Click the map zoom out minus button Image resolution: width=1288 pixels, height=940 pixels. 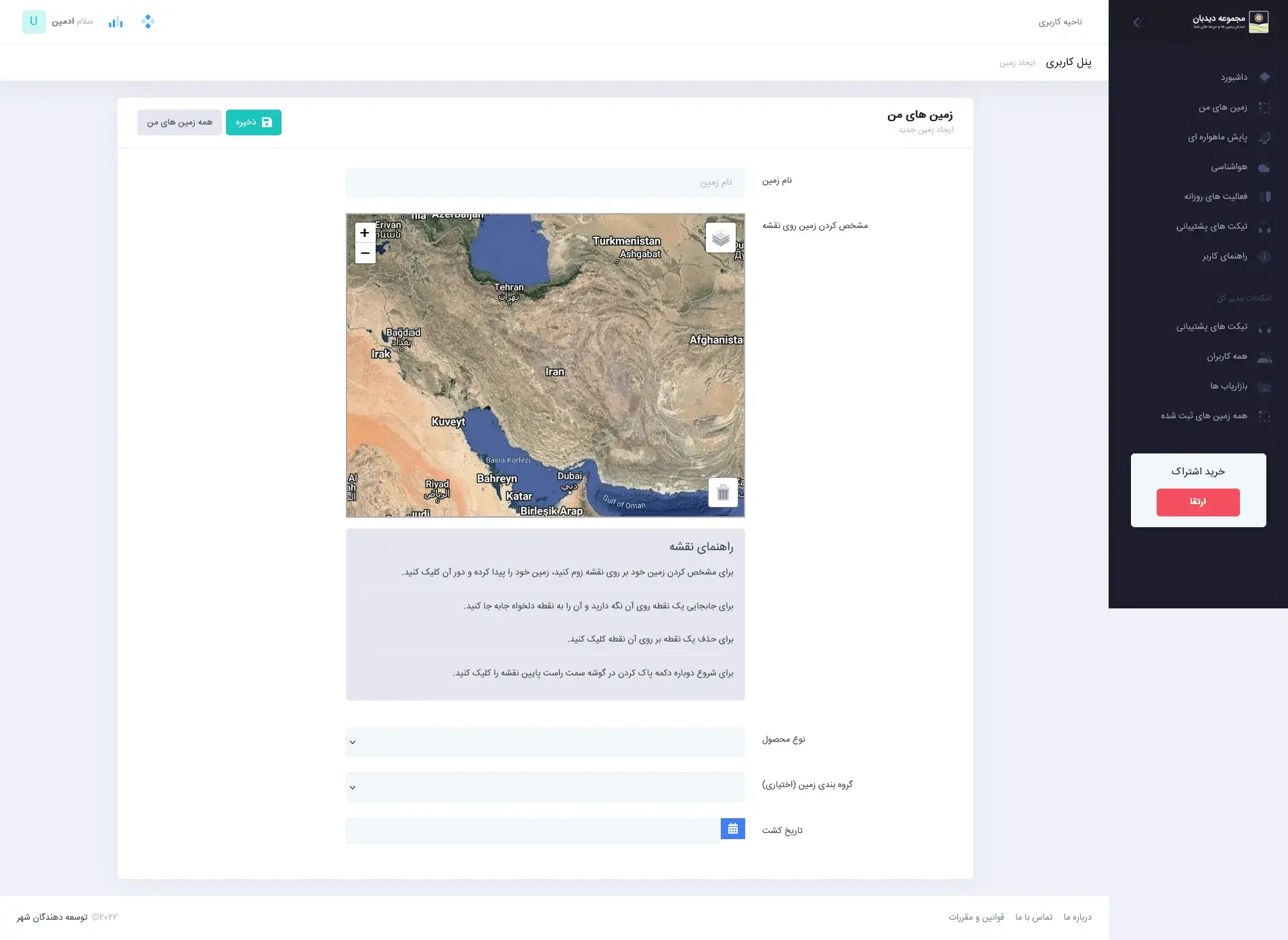click(365, 253)
